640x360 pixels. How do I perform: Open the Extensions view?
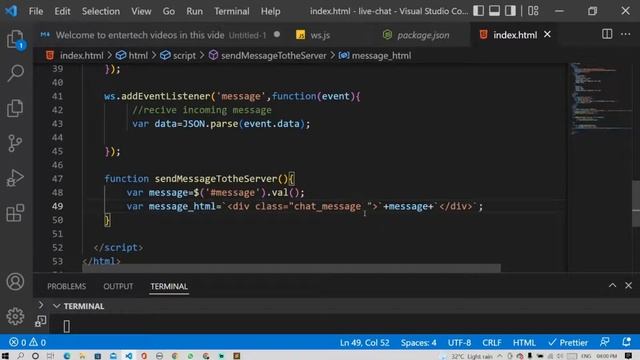[16, 213]
